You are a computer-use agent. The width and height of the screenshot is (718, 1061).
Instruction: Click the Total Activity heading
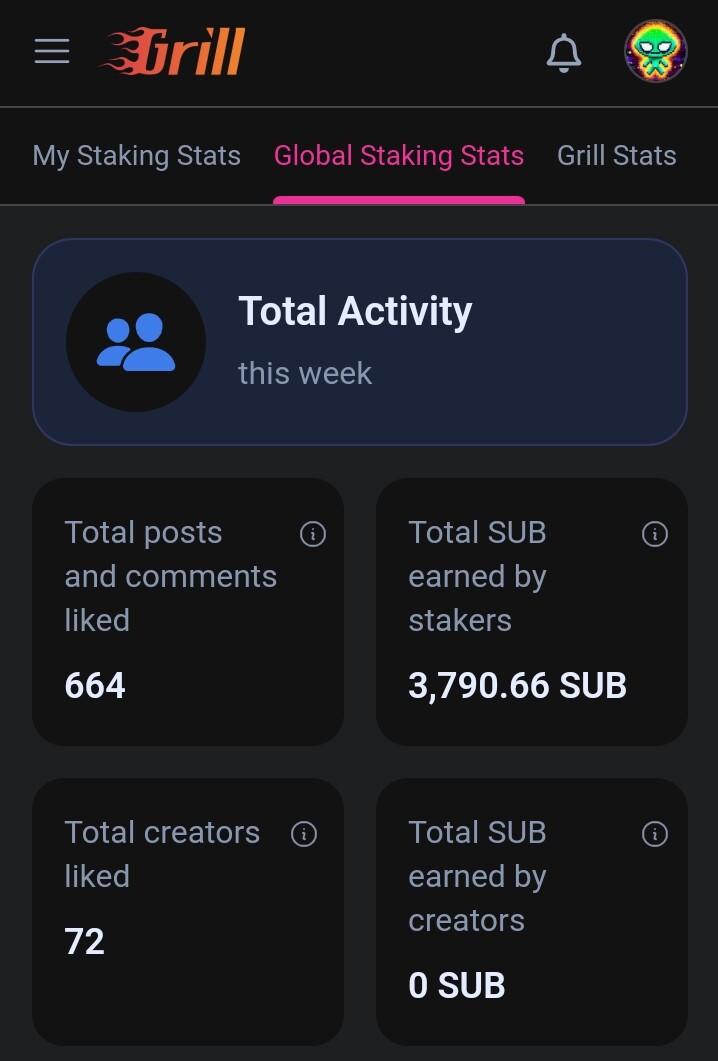355,311
